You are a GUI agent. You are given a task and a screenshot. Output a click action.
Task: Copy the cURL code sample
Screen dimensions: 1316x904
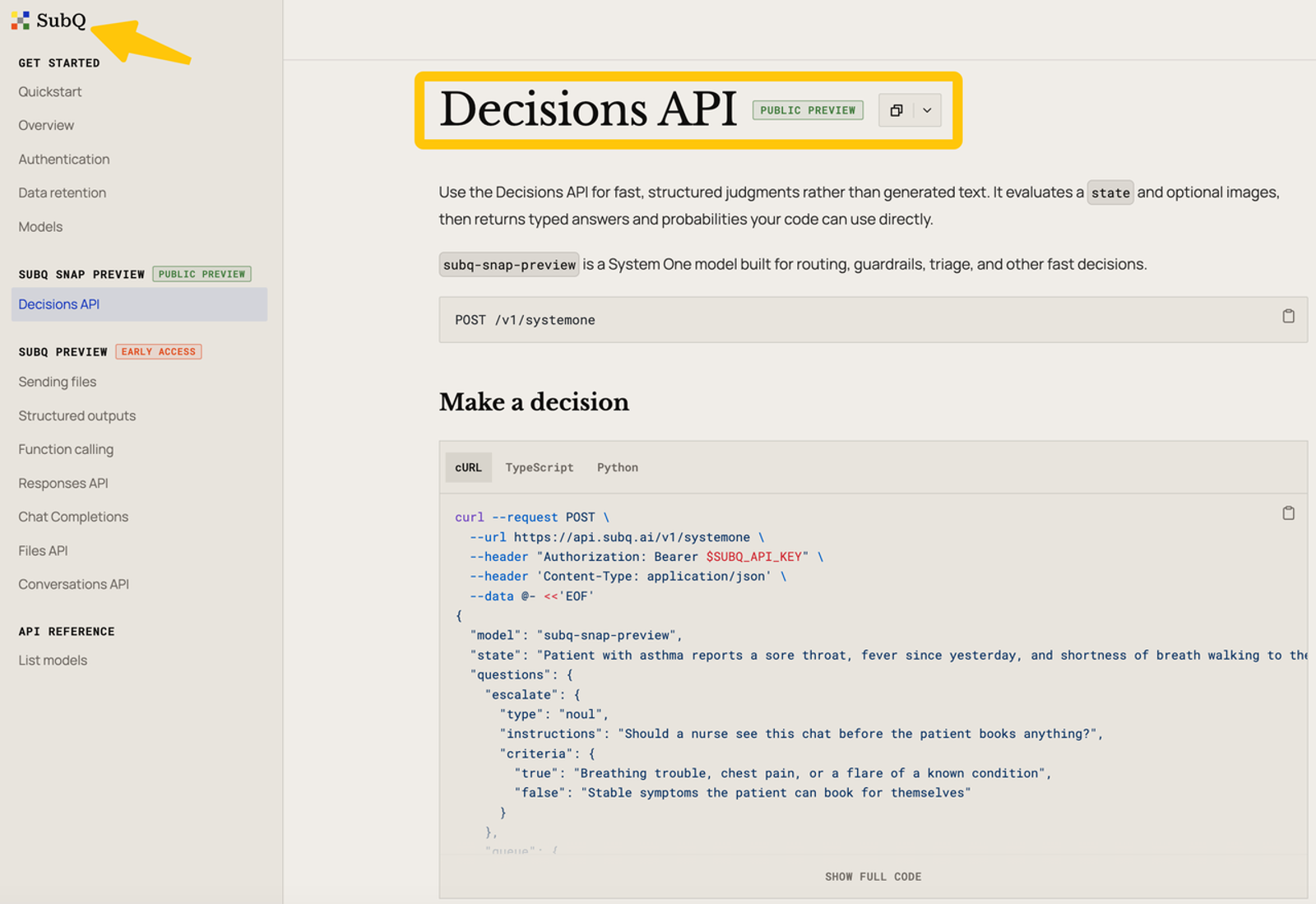tap(1288, 513)
